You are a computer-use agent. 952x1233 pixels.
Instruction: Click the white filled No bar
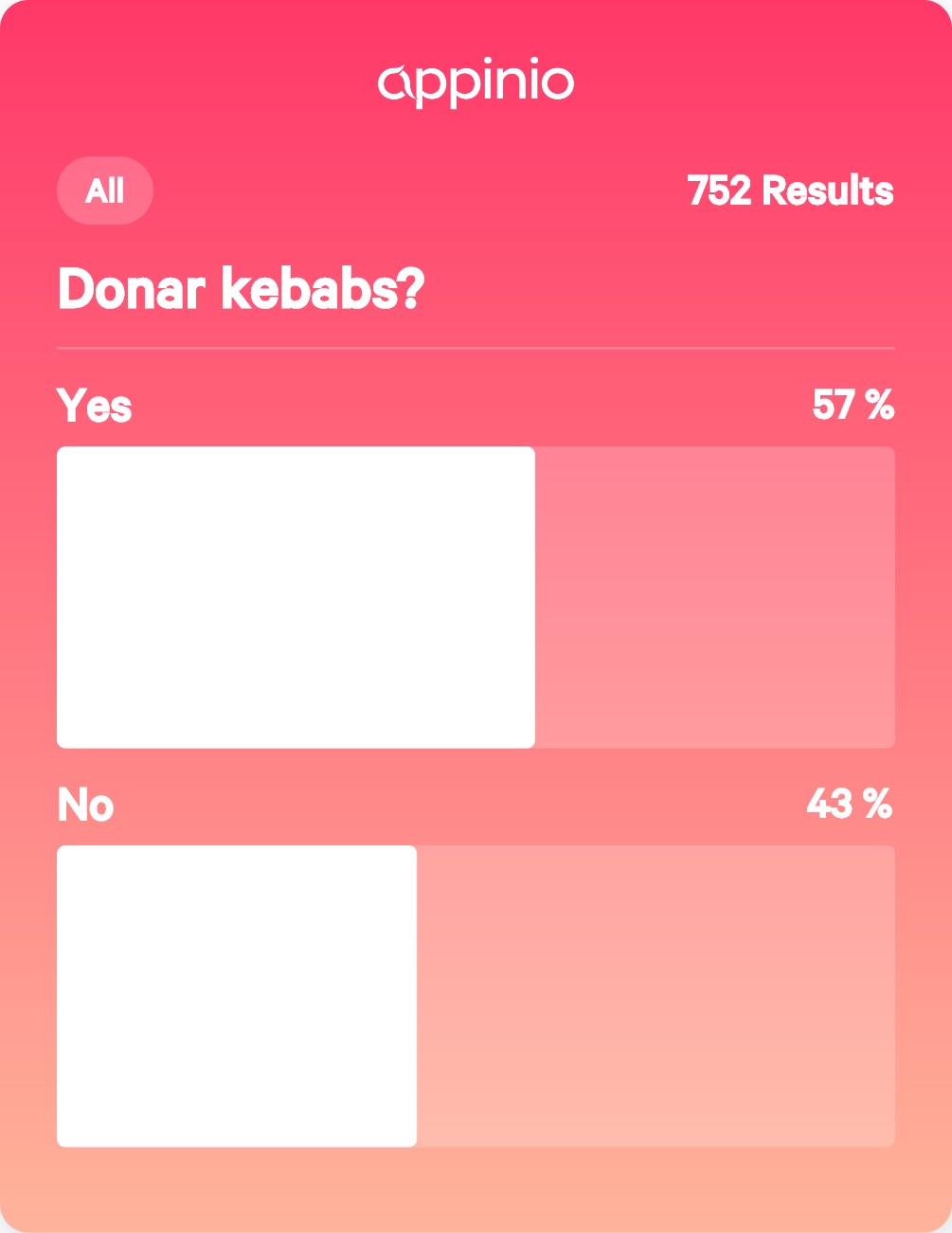[237, 996]
